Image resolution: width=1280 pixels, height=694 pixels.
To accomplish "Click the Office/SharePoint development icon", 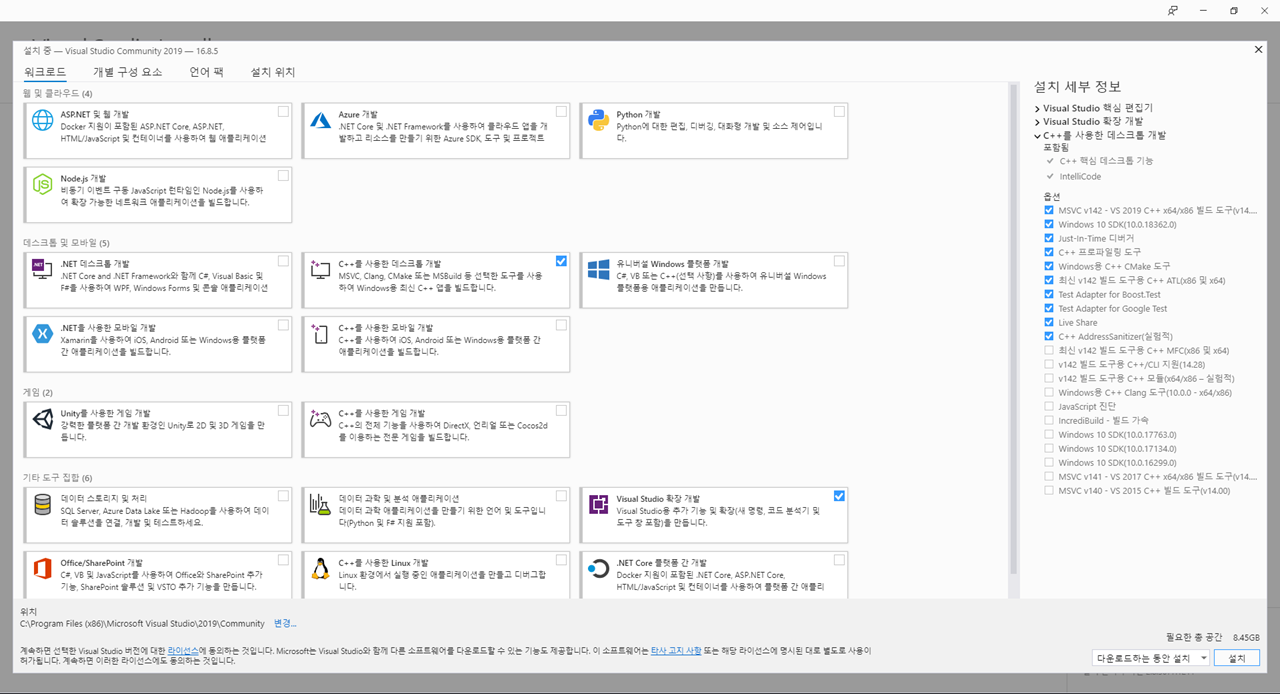I will pos(43,569).
